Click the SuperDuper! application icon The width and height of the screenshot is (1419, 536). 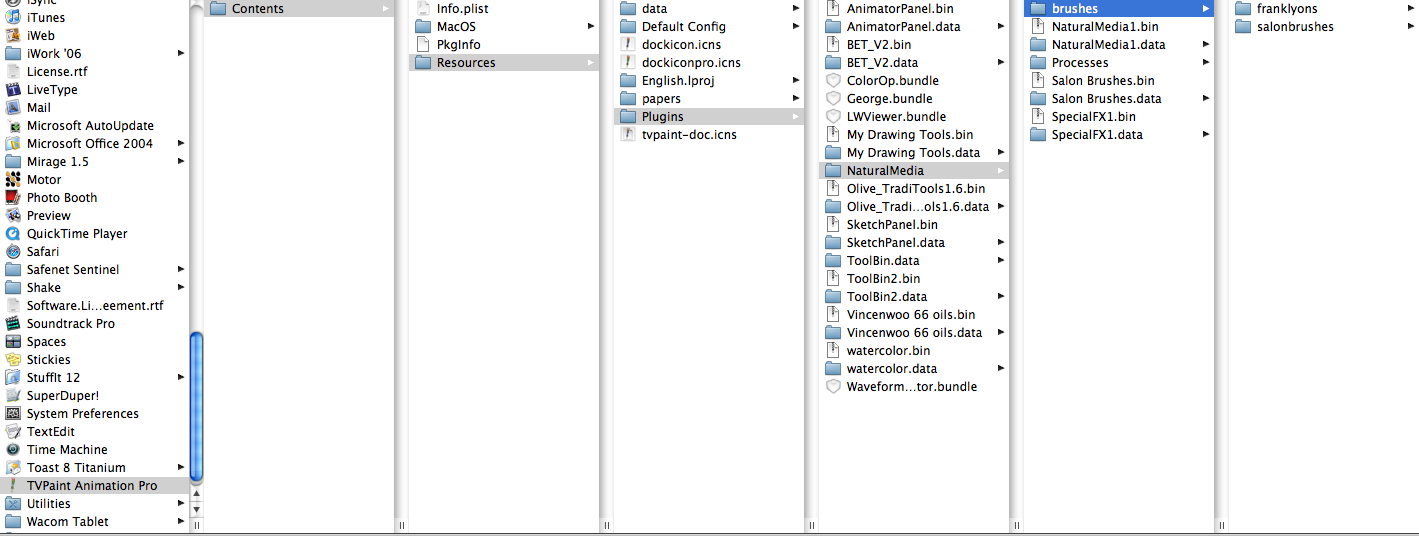point(13,395)
